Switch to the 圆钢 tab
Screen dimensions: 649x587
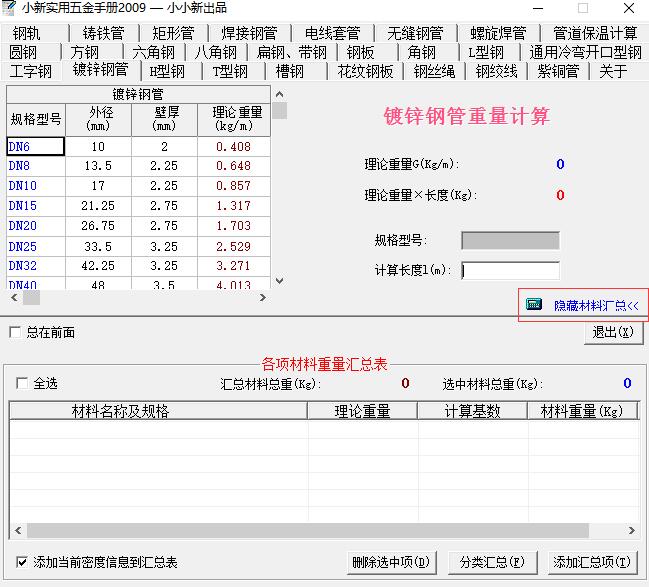click(31, 52)
